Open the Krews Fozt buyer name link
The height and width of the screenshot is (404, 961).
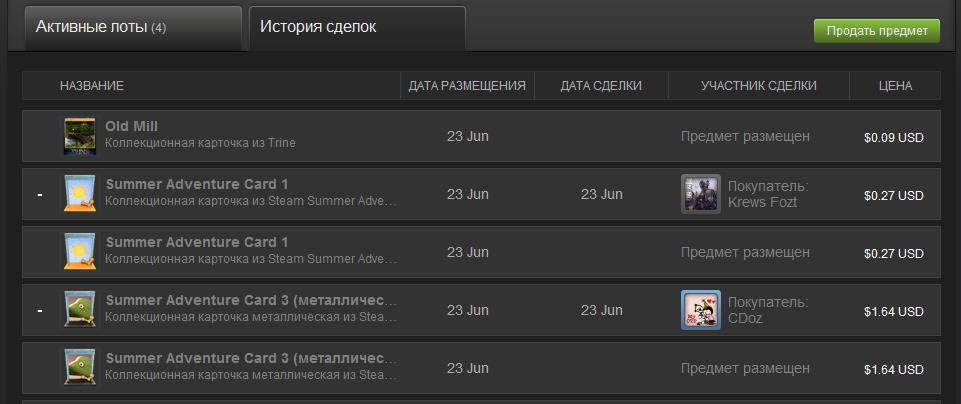coord(762,202)
